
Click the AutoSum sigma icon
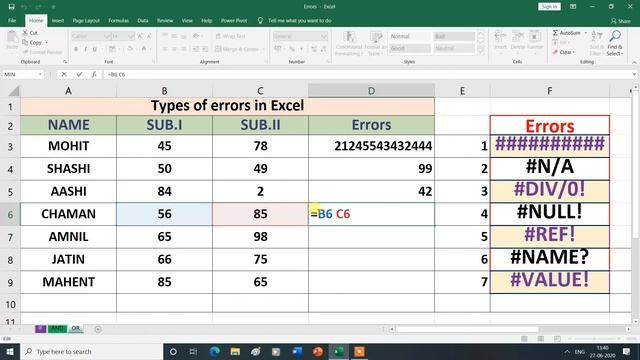click(555, 33)
